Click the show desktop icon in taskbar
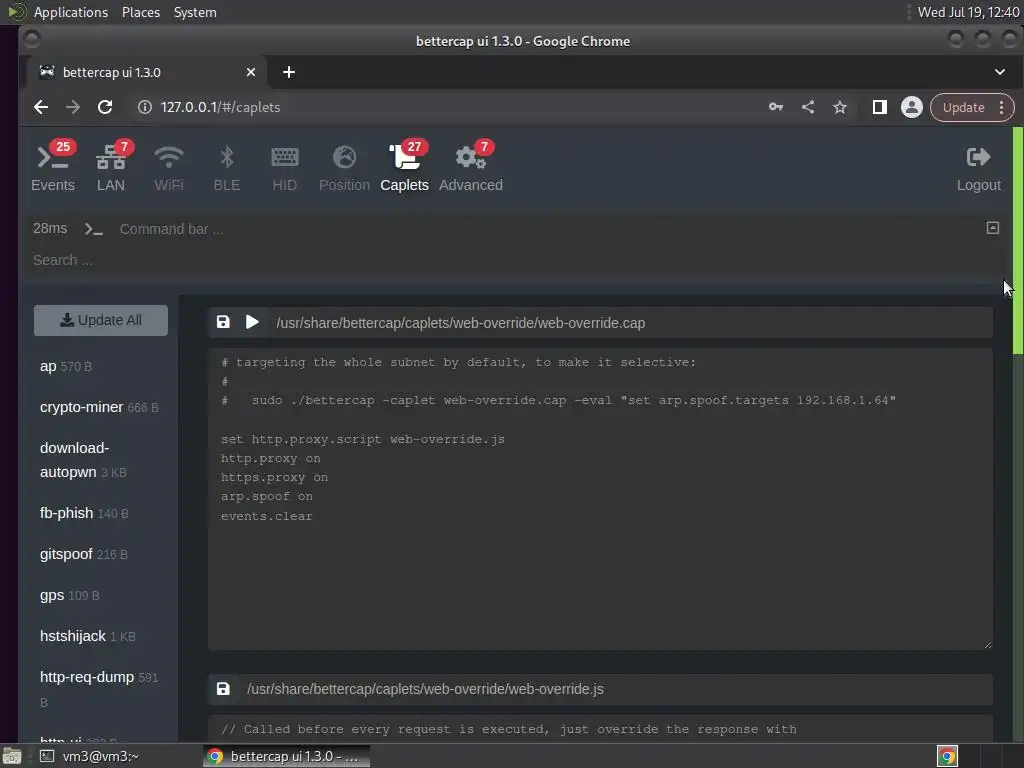 pos(12,756)
